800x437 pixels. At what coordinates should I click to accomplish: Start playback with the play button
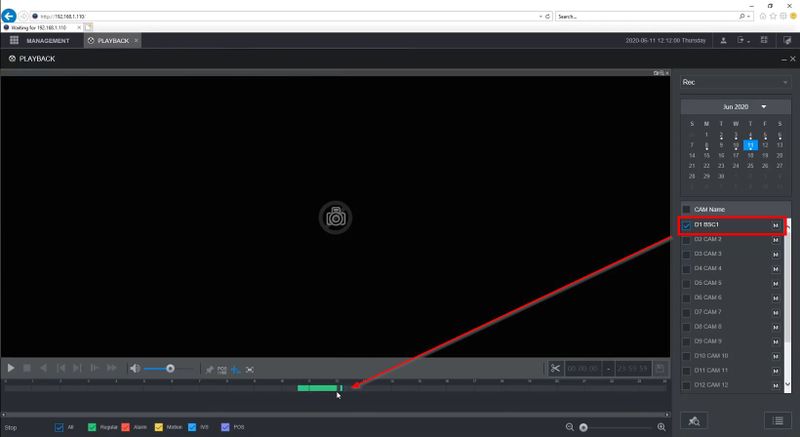click(11, 368)
